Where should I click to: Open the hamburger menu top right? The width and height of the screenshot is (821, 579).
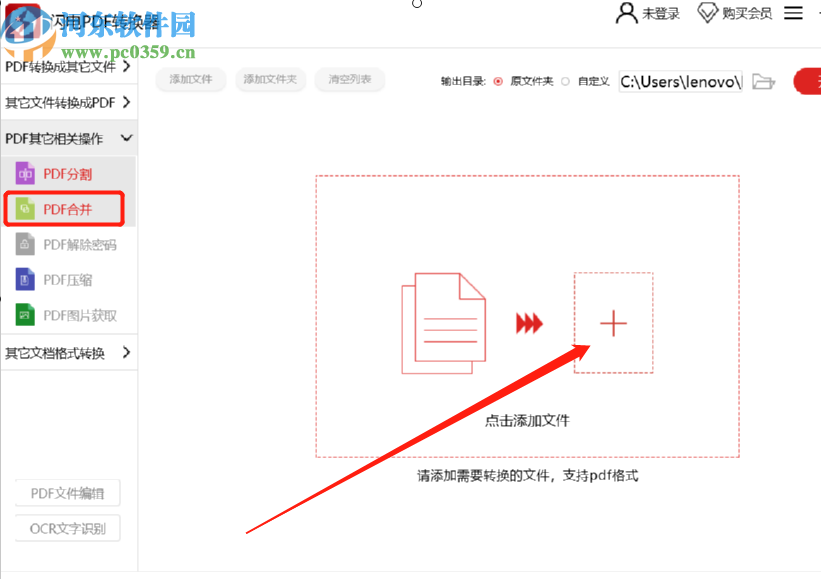pos(793,13)
